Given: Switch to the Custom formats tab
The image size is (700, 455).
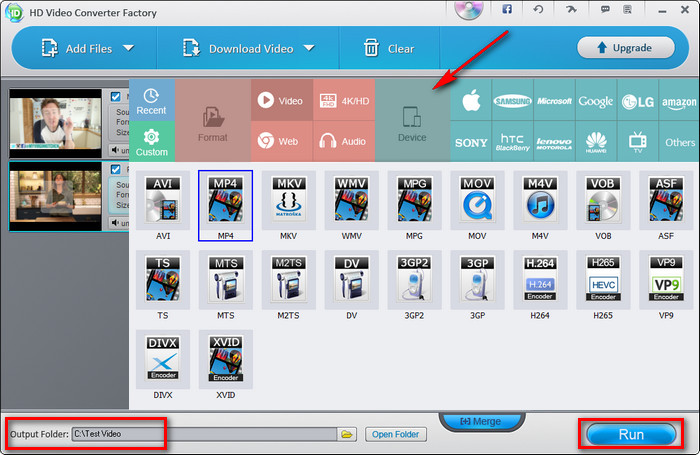Looking at the screenshot, I should 151,142.
